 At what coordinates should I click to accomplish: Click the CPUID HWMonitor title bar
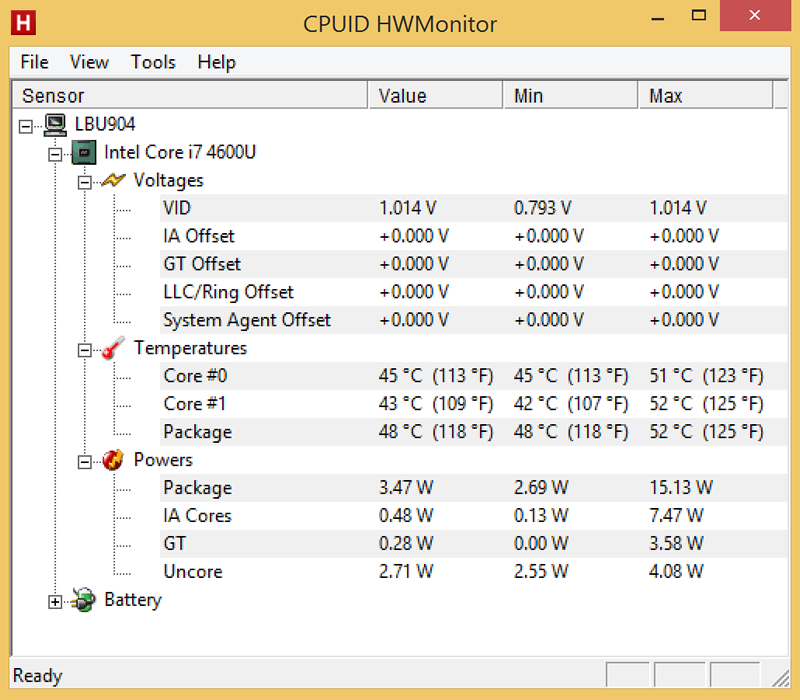tap(400, 24)
